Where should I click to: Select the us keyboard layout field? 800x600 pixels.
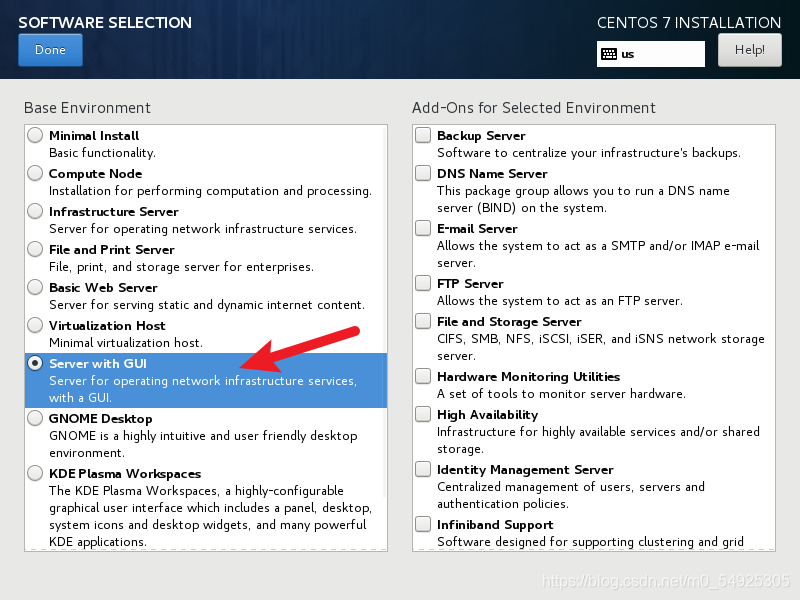tap(651, 54)
